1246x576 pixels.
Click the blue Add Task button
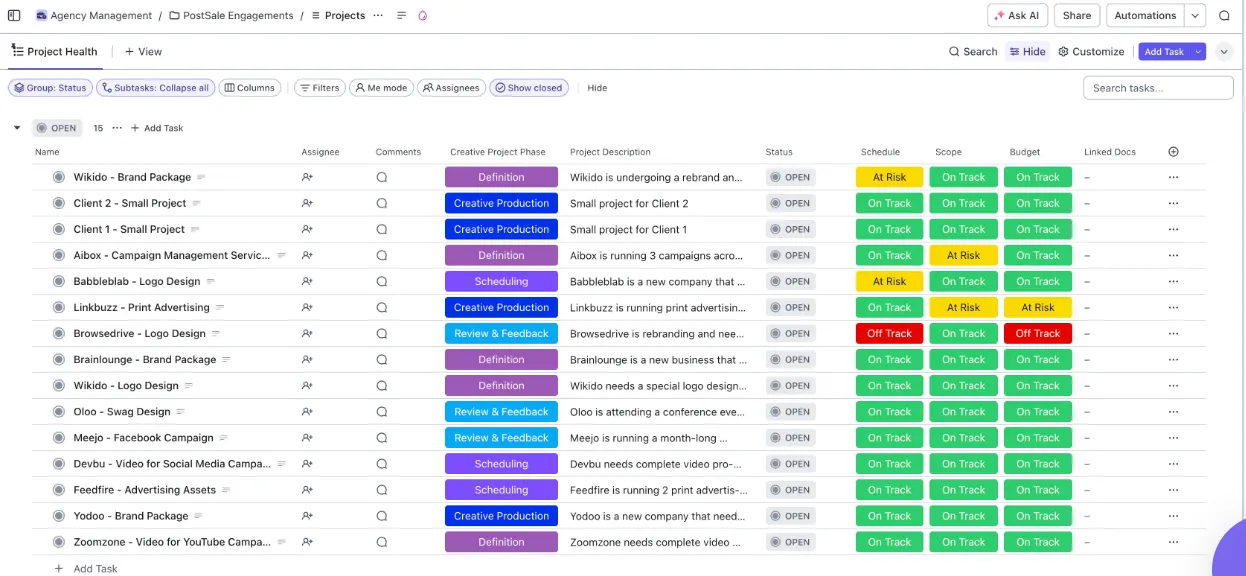point(1164,51)
